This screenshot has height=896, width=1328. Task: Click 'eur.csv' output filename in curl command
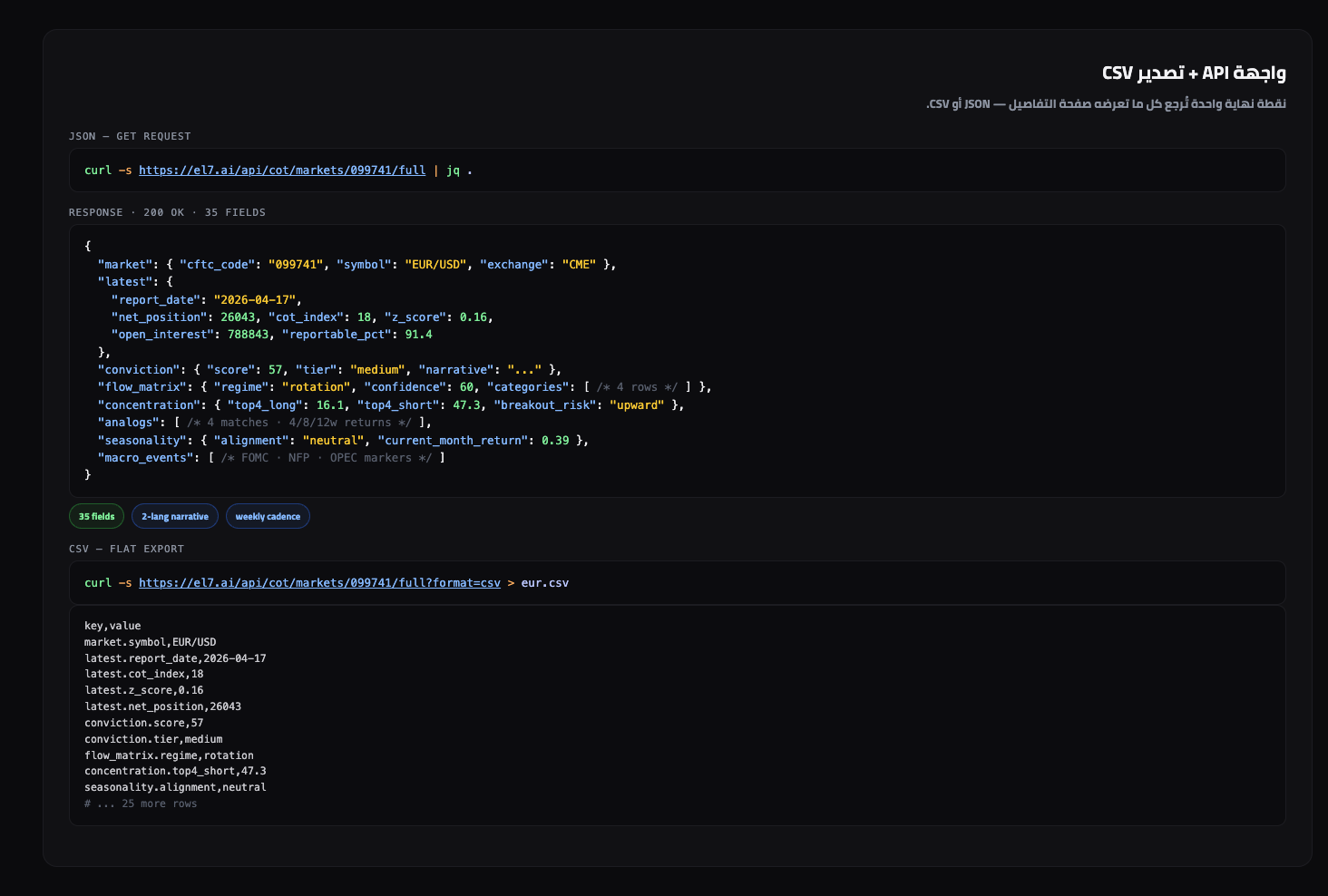point(545,583)
